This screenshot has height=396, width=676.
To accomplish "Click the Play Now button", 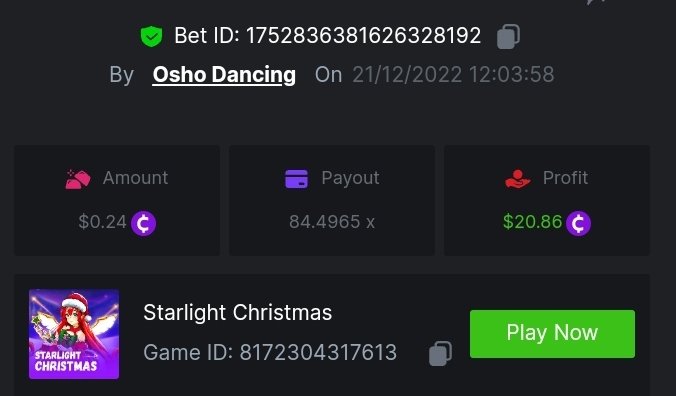I will pyautogui.click(x=552, y=334).
